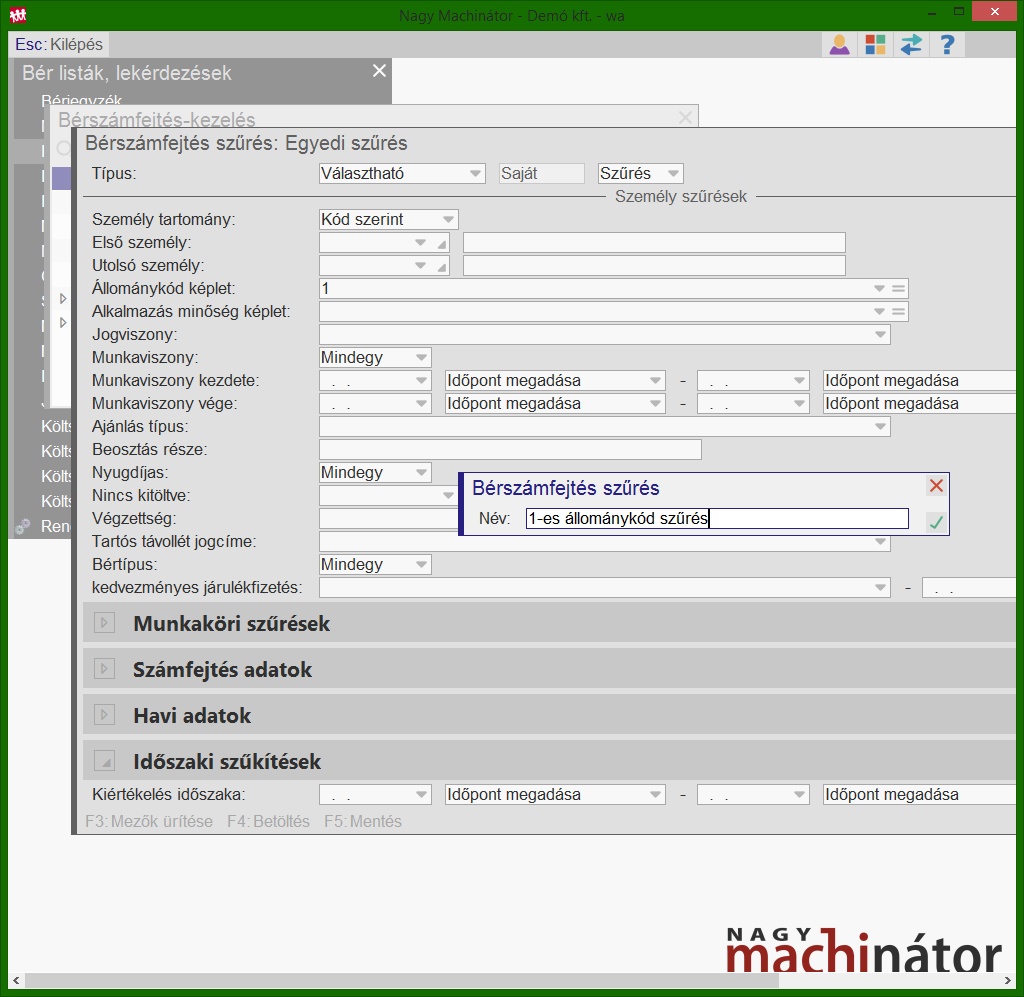
Task: Click the Név text input field
Action: coord(716,519)
